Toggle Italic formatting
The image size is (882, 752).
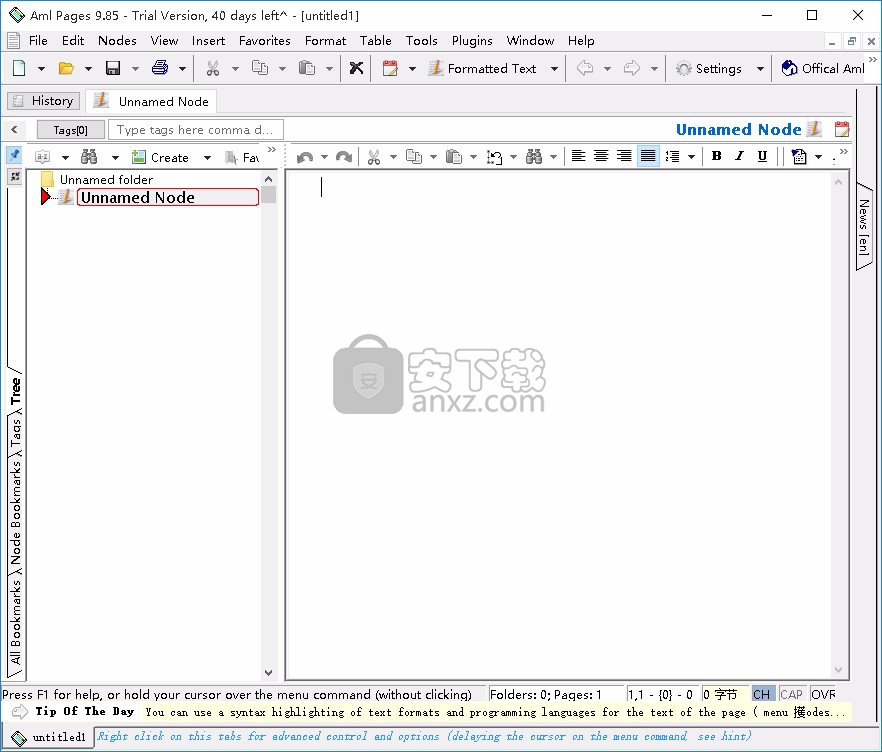[739, 156]
